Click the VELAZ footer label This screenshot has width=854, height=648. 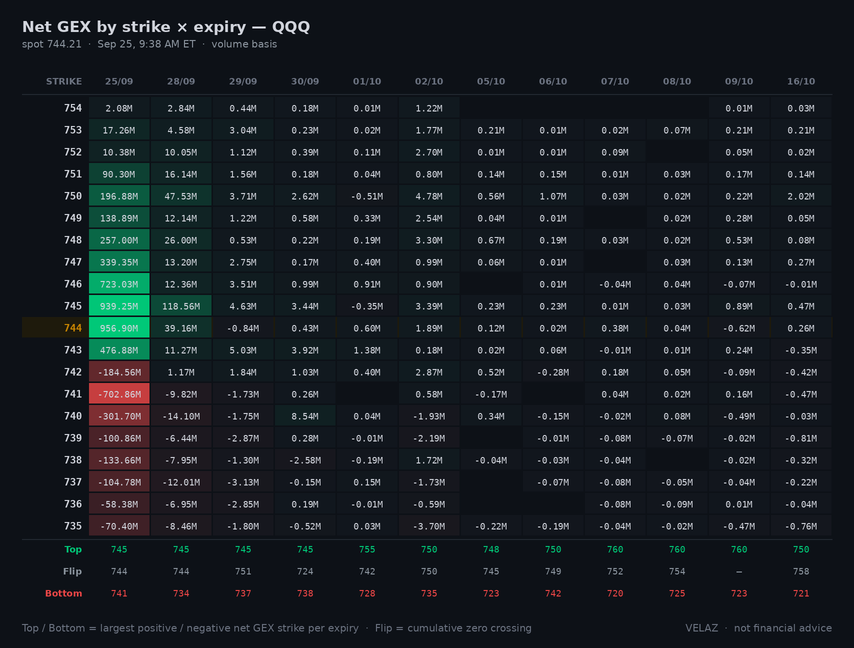coord(702,628)
